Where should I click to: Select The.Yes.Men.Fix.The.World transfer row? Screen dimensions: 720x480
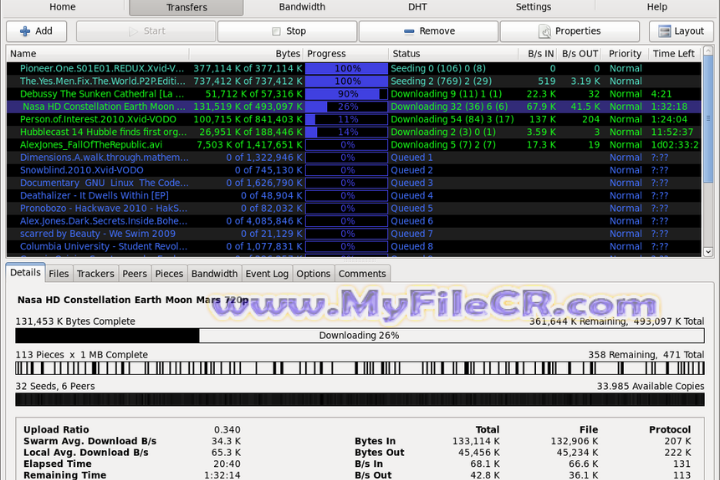click(354, 81)
